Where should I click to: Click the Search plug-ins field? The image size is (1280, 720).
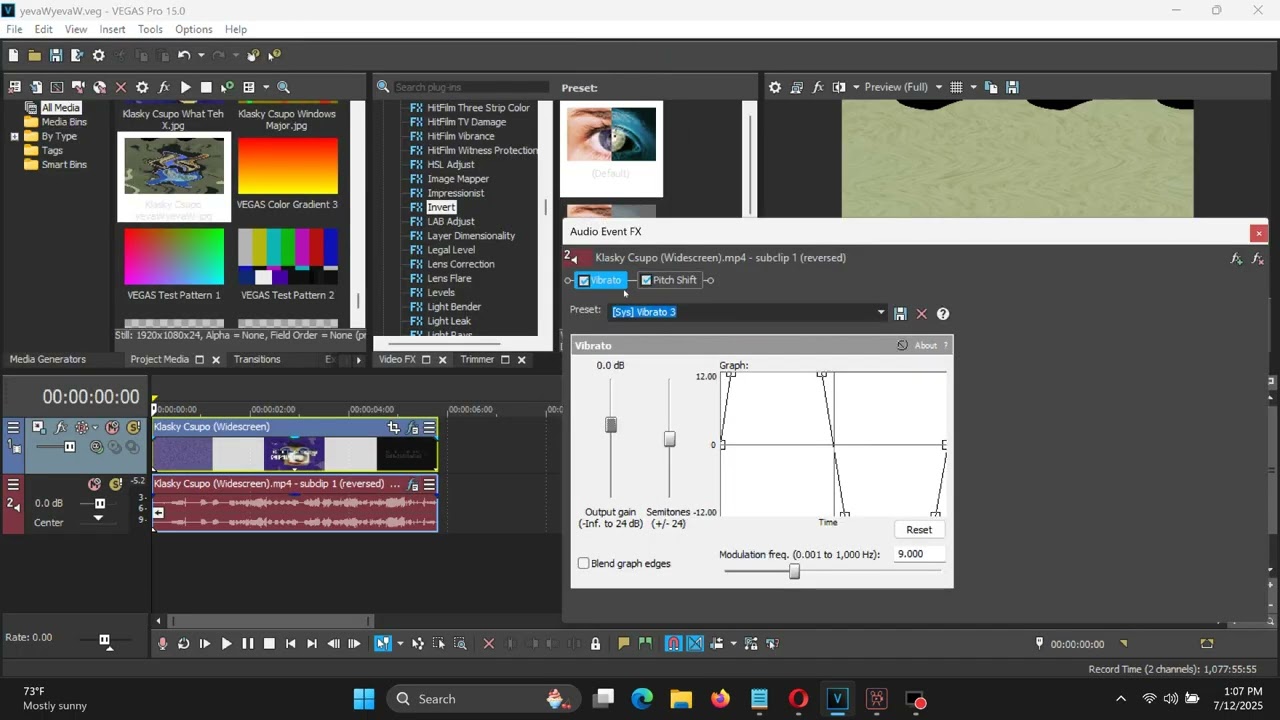click(x=471, y=87)
